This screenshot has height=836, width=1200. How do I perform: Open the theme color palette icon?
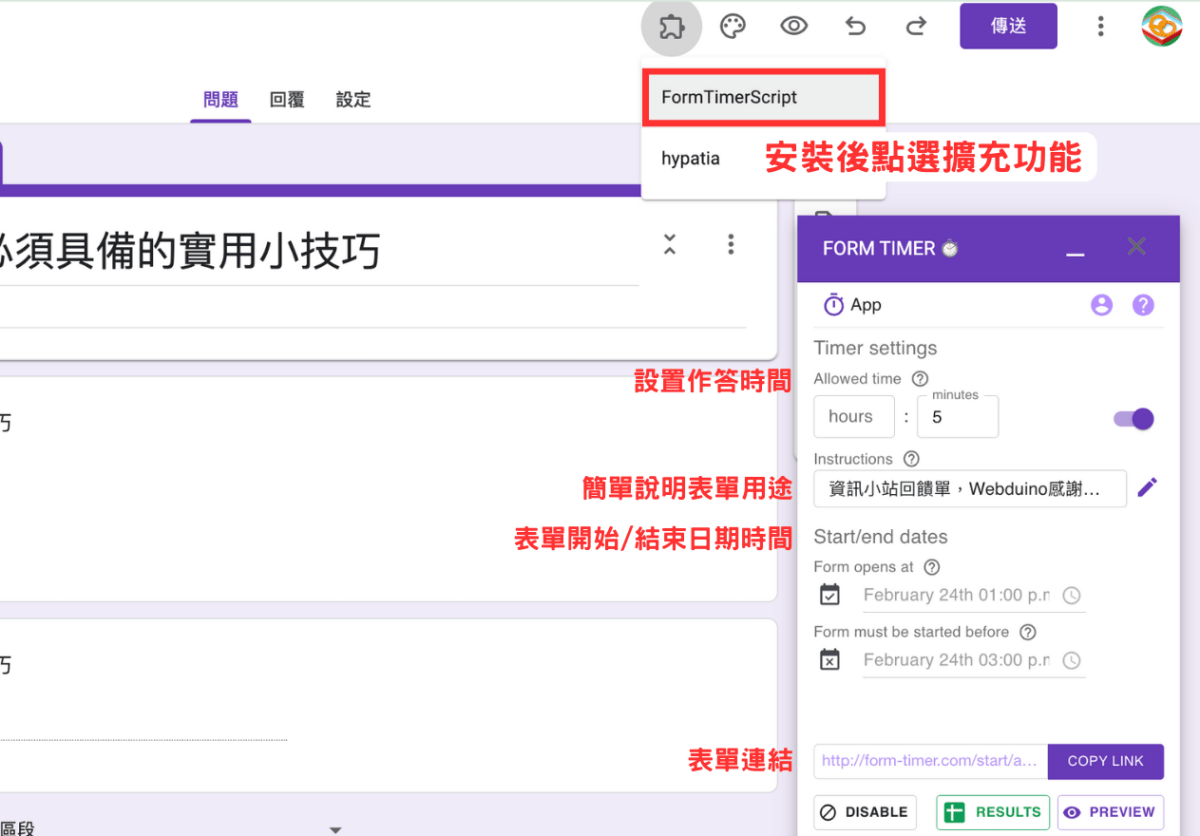tap(733, 26)
